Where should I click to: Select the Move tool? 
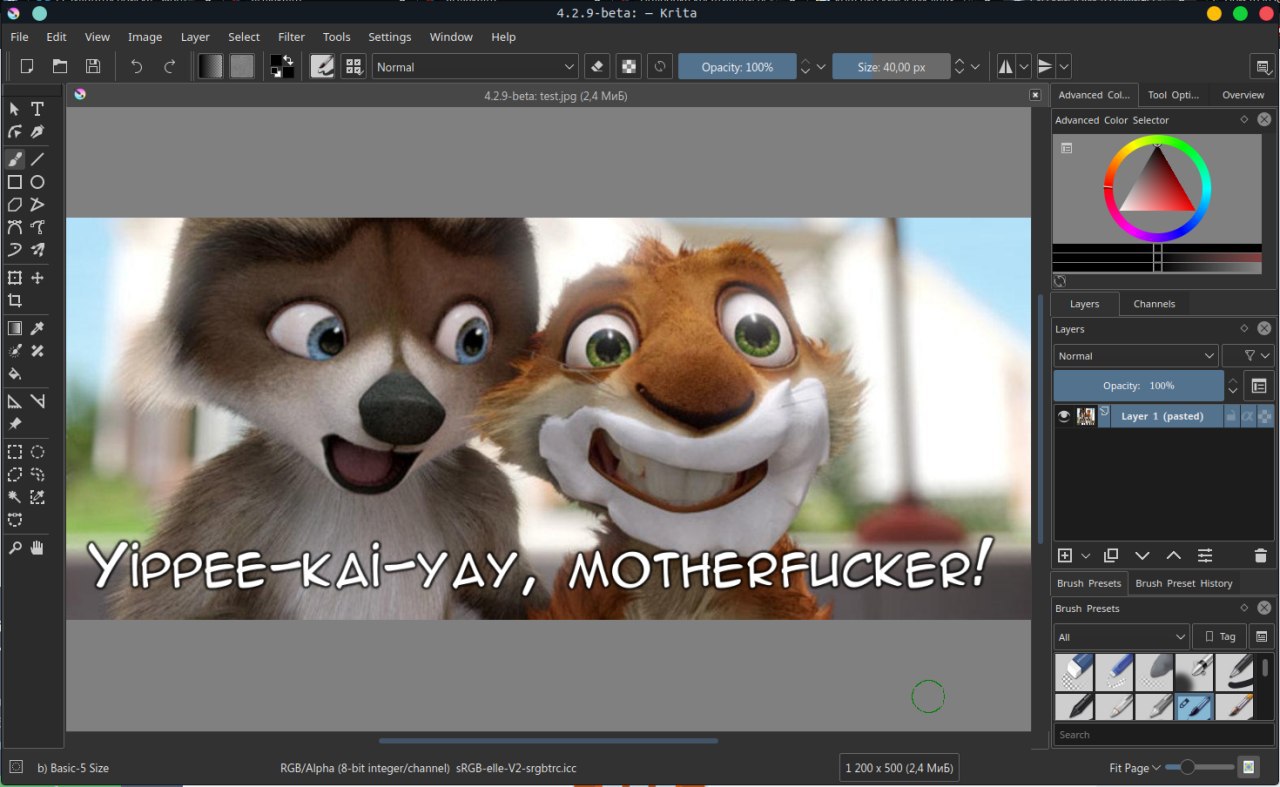tap(37, 278)
